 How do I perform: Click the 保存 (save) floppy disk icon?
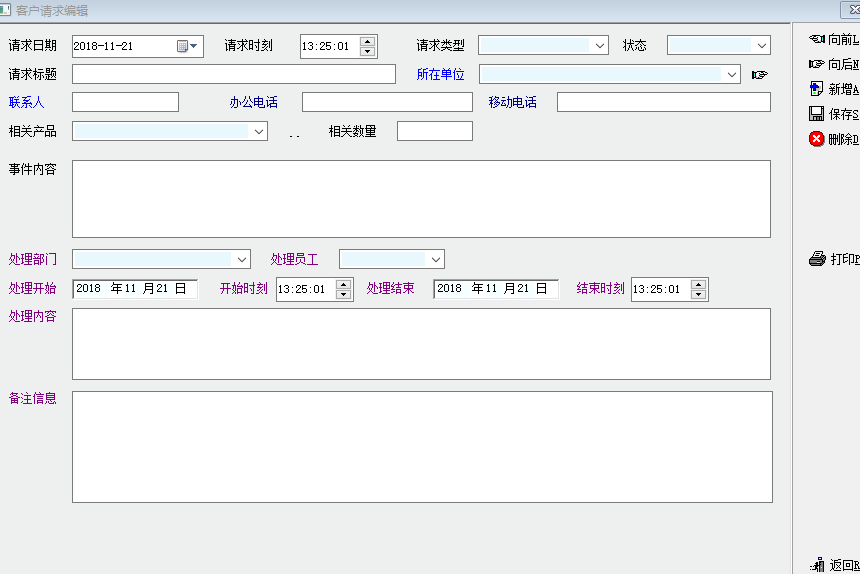tap(816, 114)
